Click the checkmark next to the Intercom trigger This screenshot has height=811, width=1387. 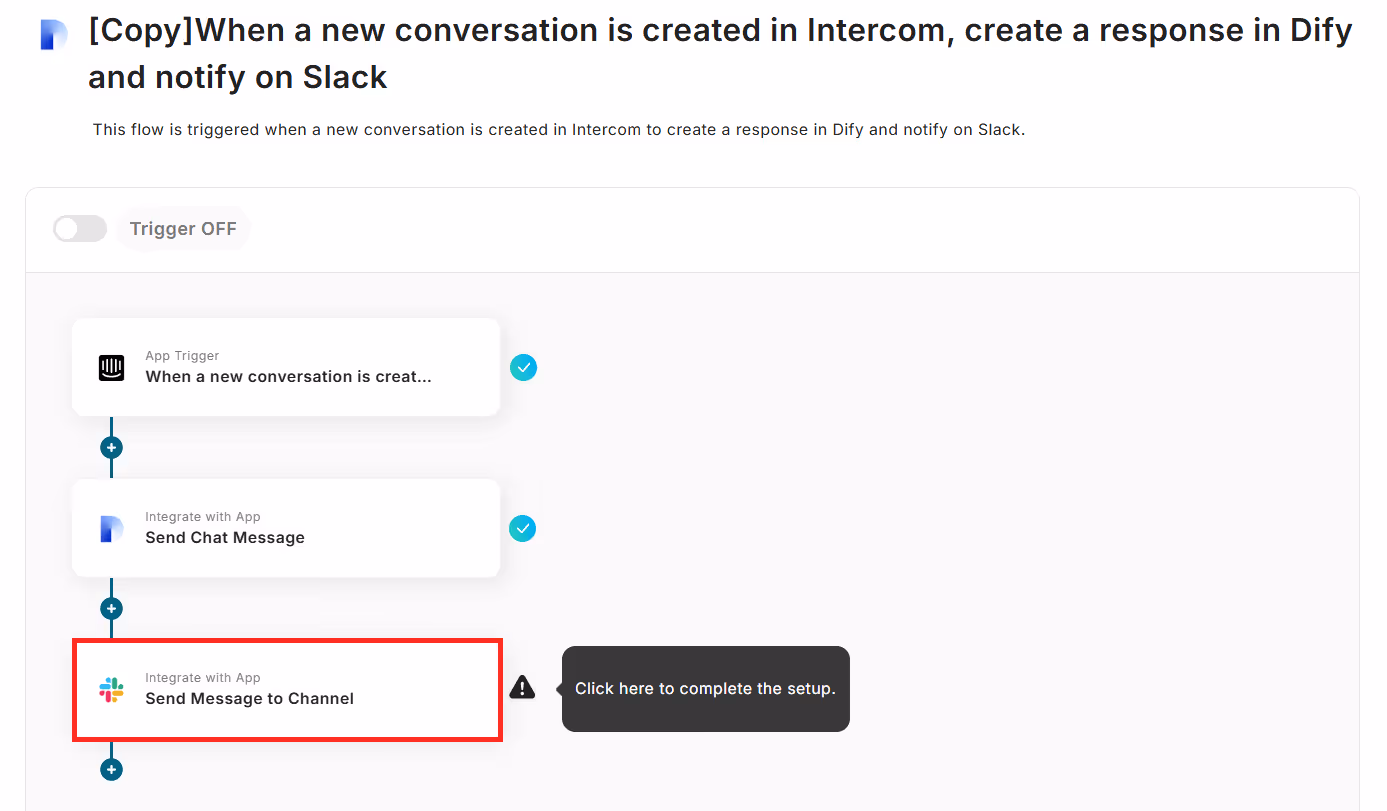point(523,368)
